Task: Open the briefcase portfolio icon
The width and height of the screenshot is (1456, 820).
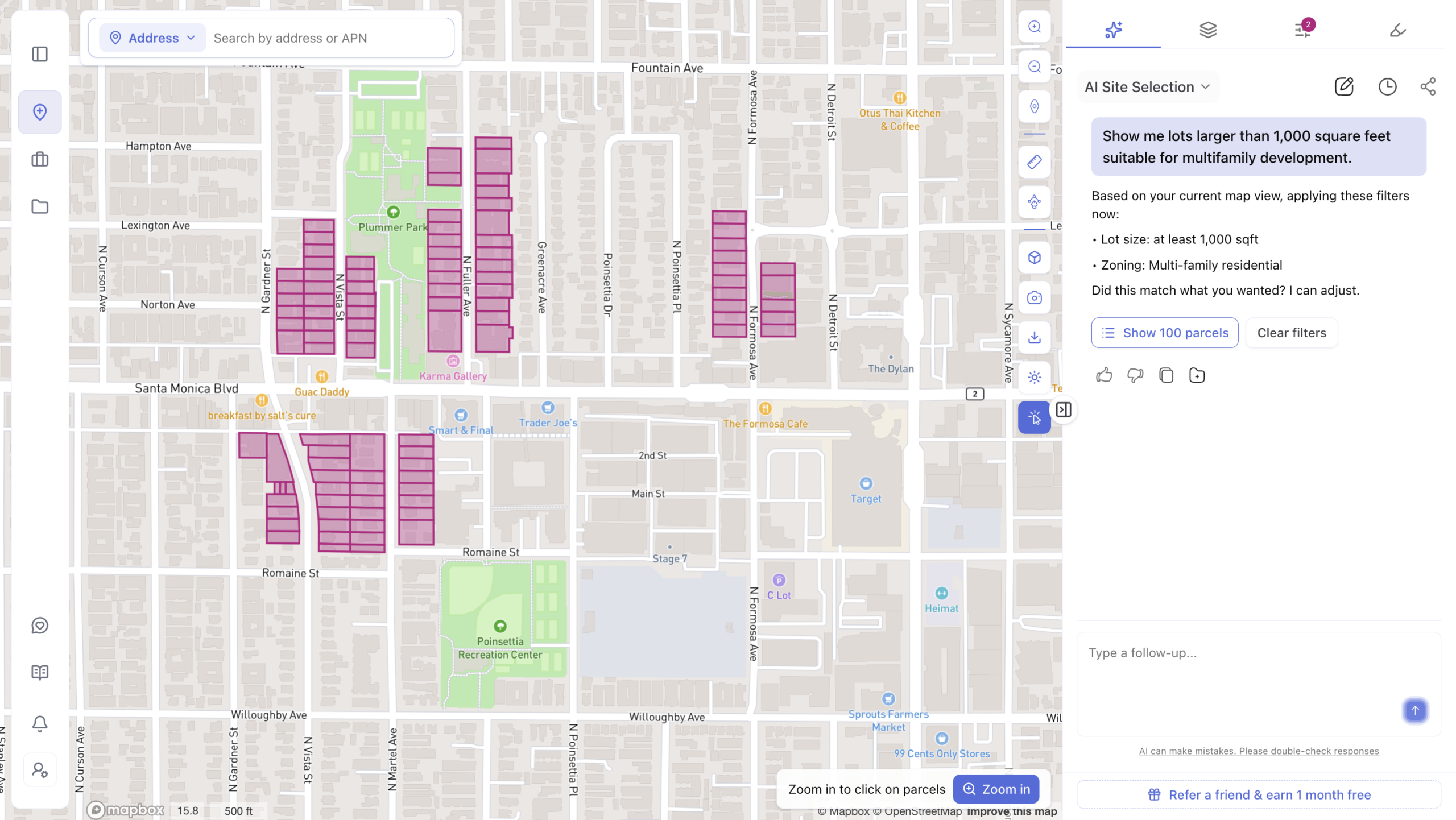Action: tap(40, 159)
